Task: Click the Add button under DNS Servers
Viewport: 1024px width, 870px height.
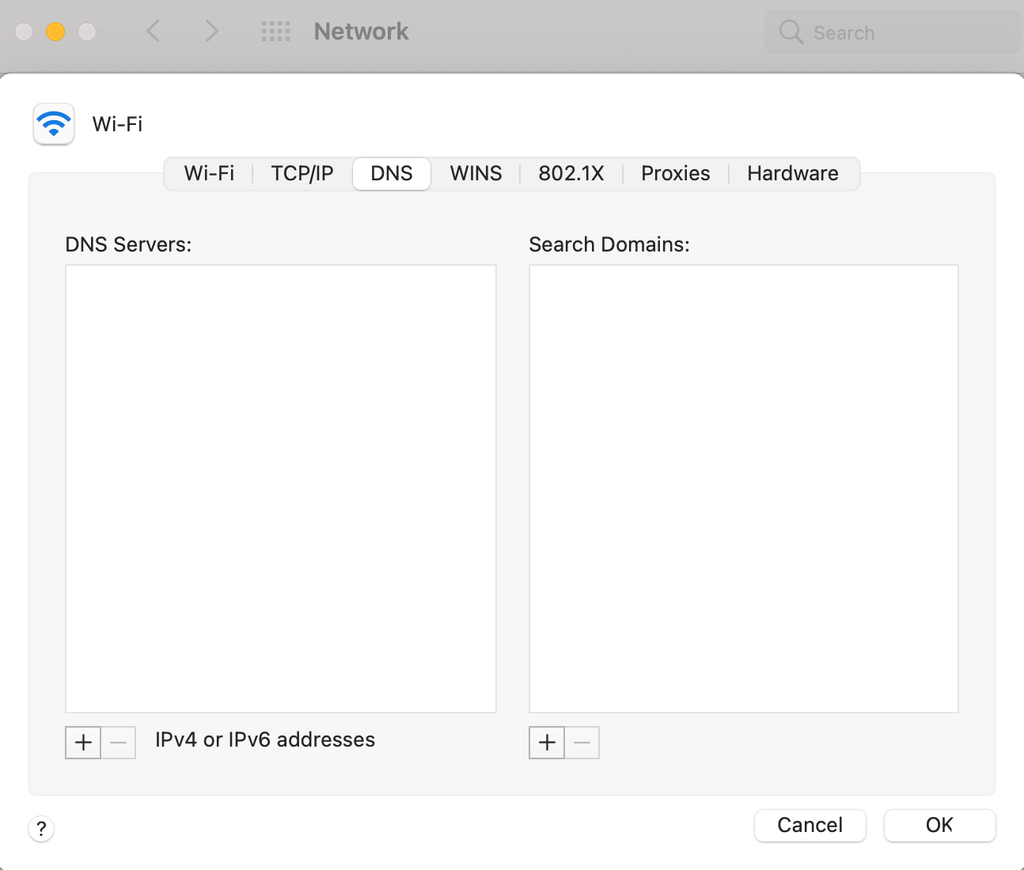Action: coord(83,742)
